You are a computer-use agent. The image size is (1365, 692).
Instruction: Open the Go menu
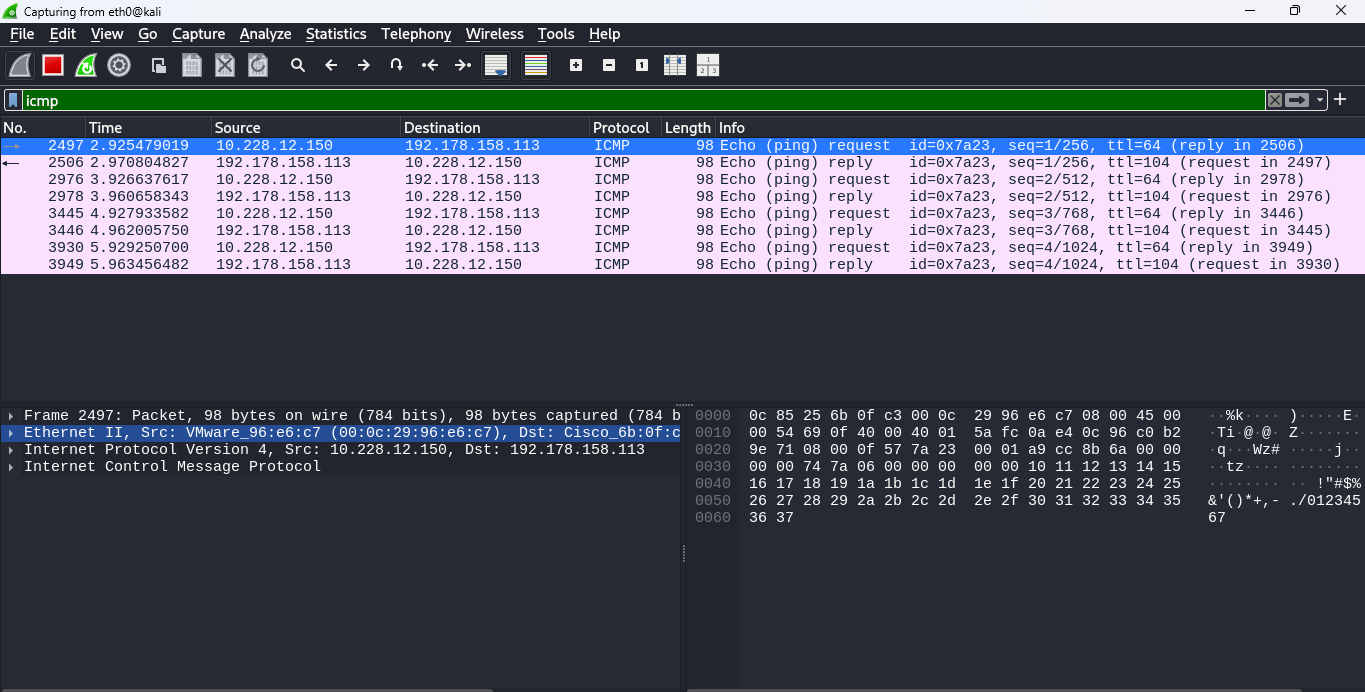(x=148, y=34)
